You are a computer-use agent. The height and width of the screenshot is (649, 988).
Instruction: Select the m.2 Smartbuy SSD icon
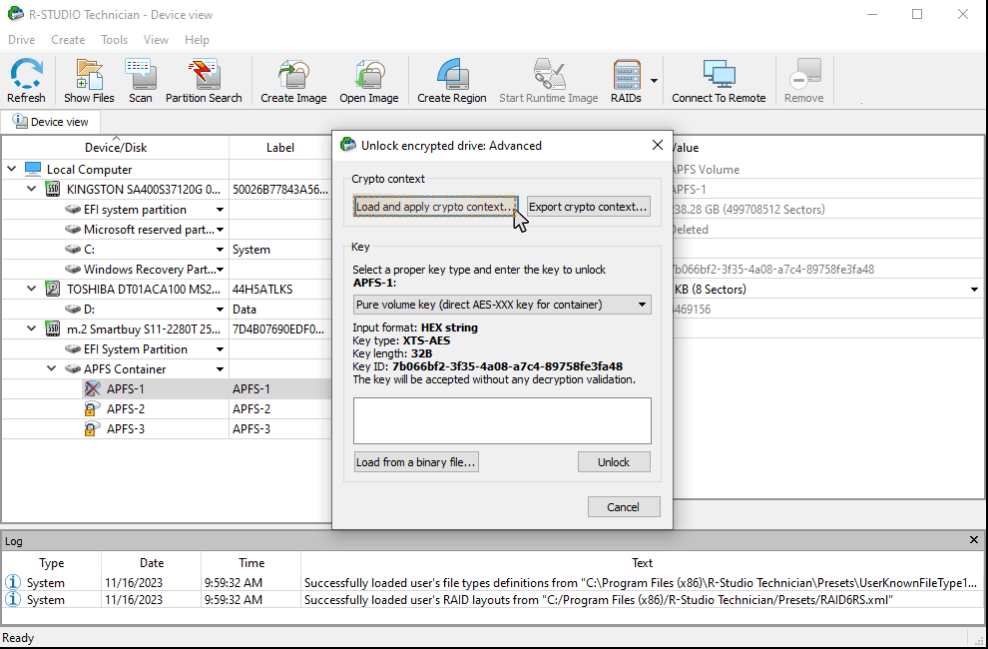53,329
